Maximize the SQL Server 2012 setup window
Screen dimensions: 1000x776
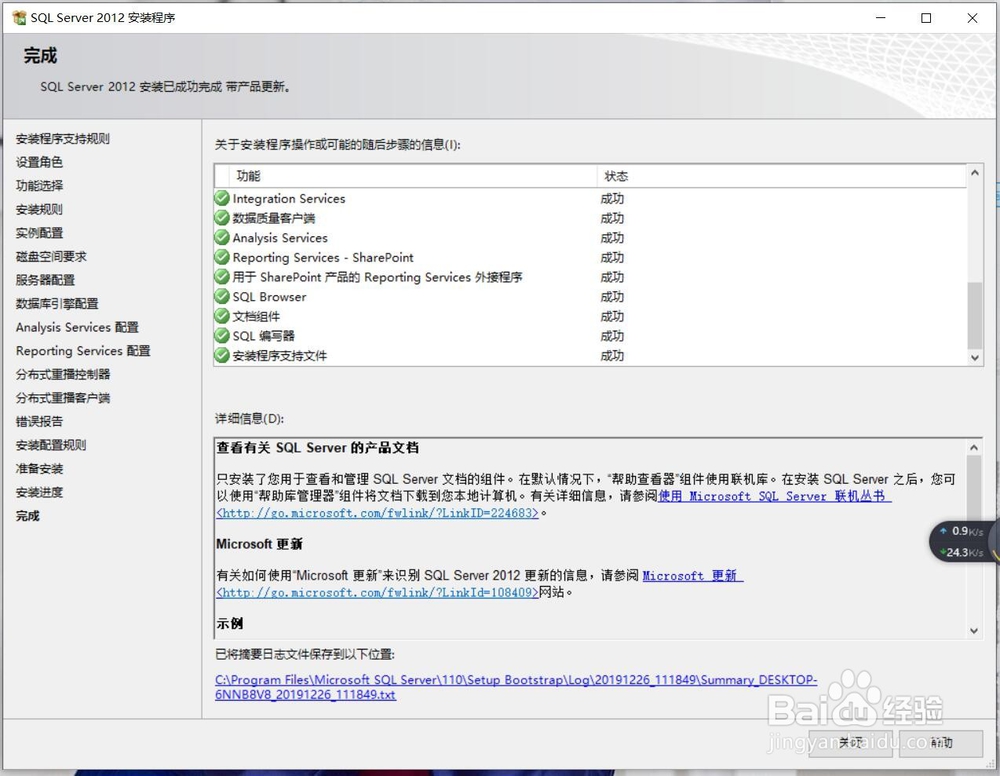click(926, 18)
